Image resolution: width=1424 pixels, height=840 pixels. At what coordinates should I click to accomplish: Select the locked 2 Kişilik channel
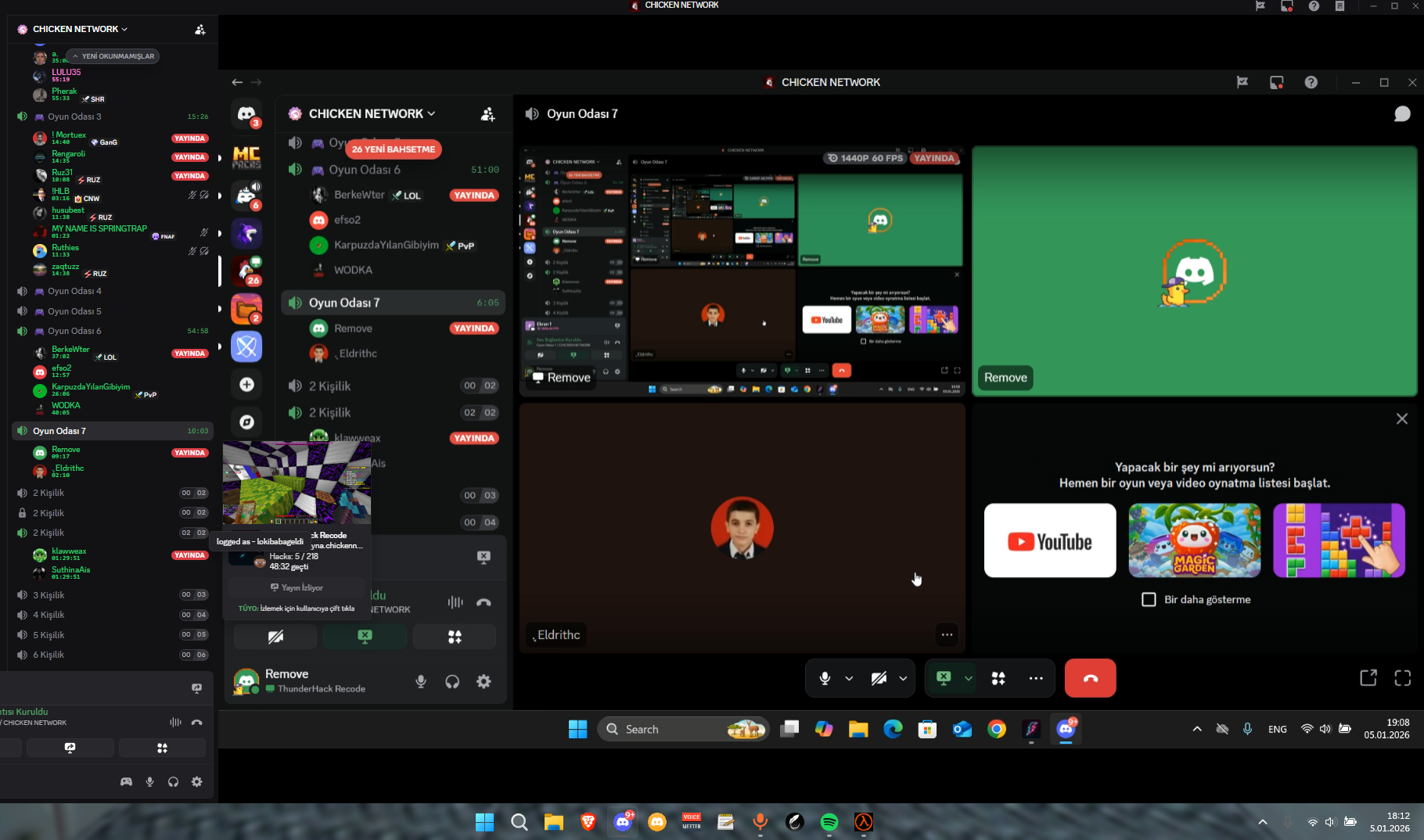coord(113,513)
